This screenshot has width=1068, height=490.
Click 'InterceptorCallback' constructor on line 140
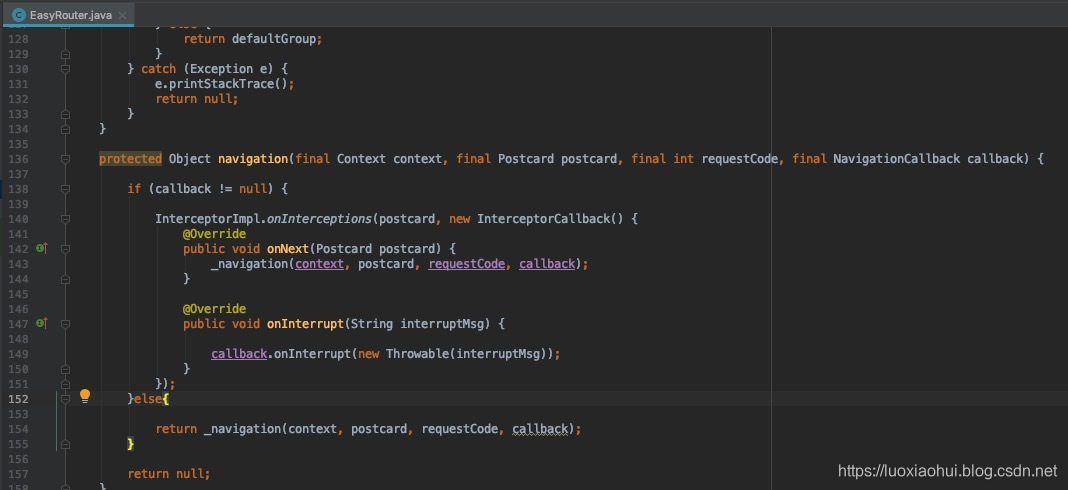pos(543,219)
